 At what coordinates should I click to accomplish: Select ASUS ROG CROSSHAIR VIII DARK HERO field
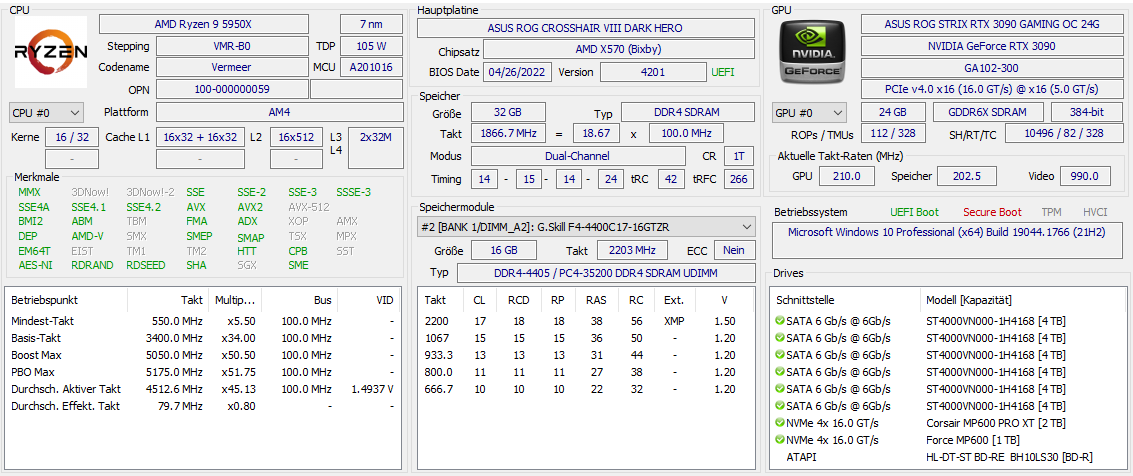click(x=585, y=28)
